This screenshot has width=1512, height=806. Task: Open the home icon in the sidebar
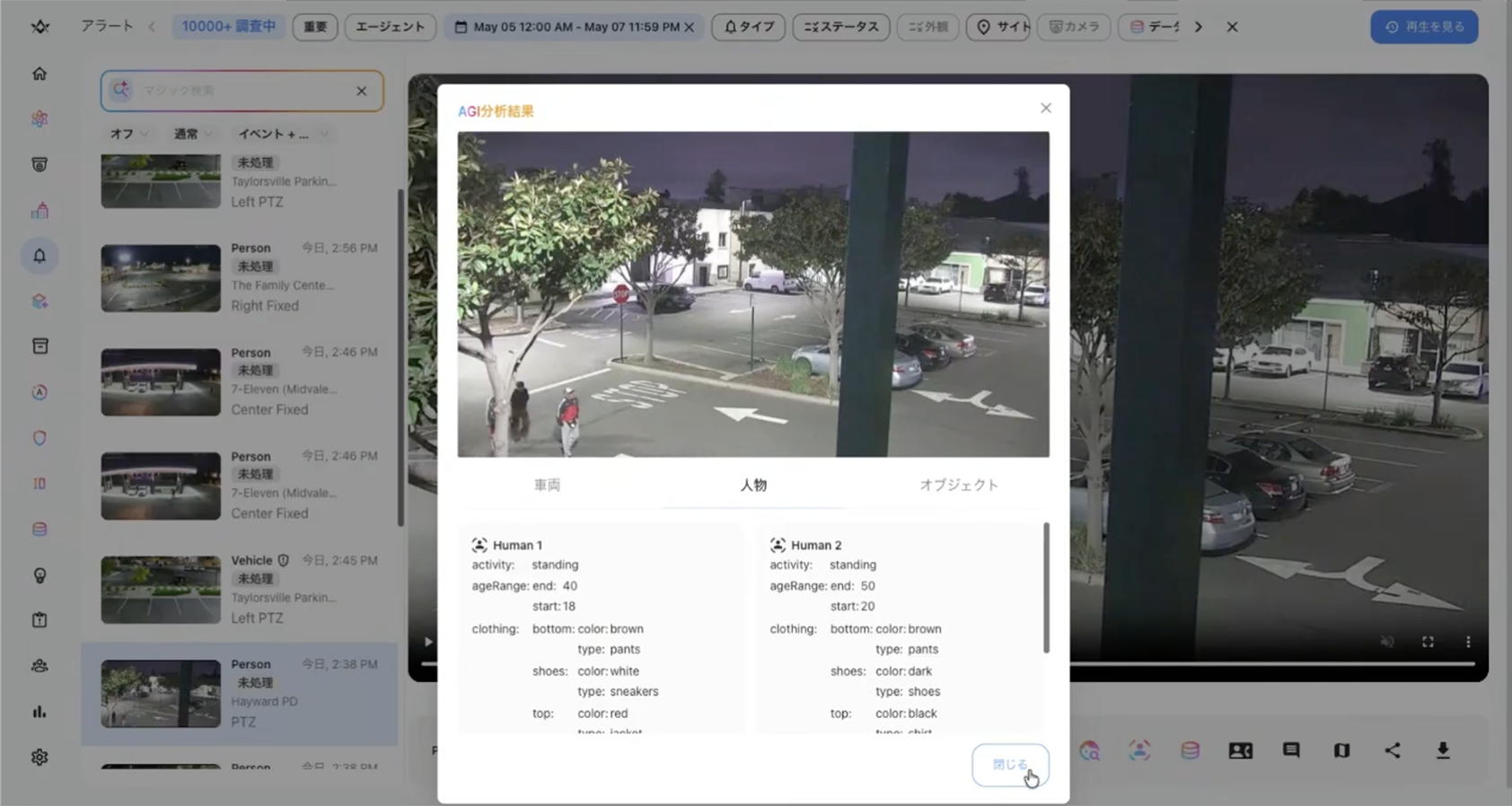[40, 74]
